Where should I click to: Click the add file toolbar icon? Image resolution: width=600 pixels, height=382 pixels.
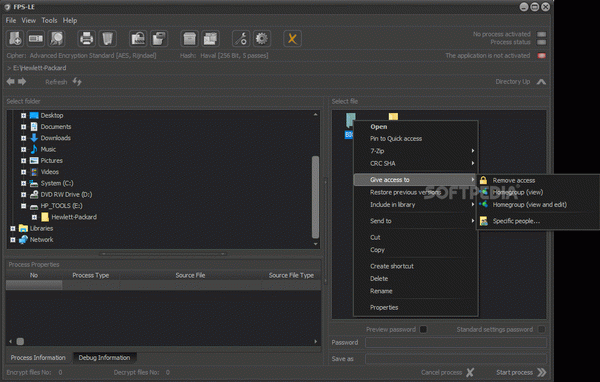15,39
